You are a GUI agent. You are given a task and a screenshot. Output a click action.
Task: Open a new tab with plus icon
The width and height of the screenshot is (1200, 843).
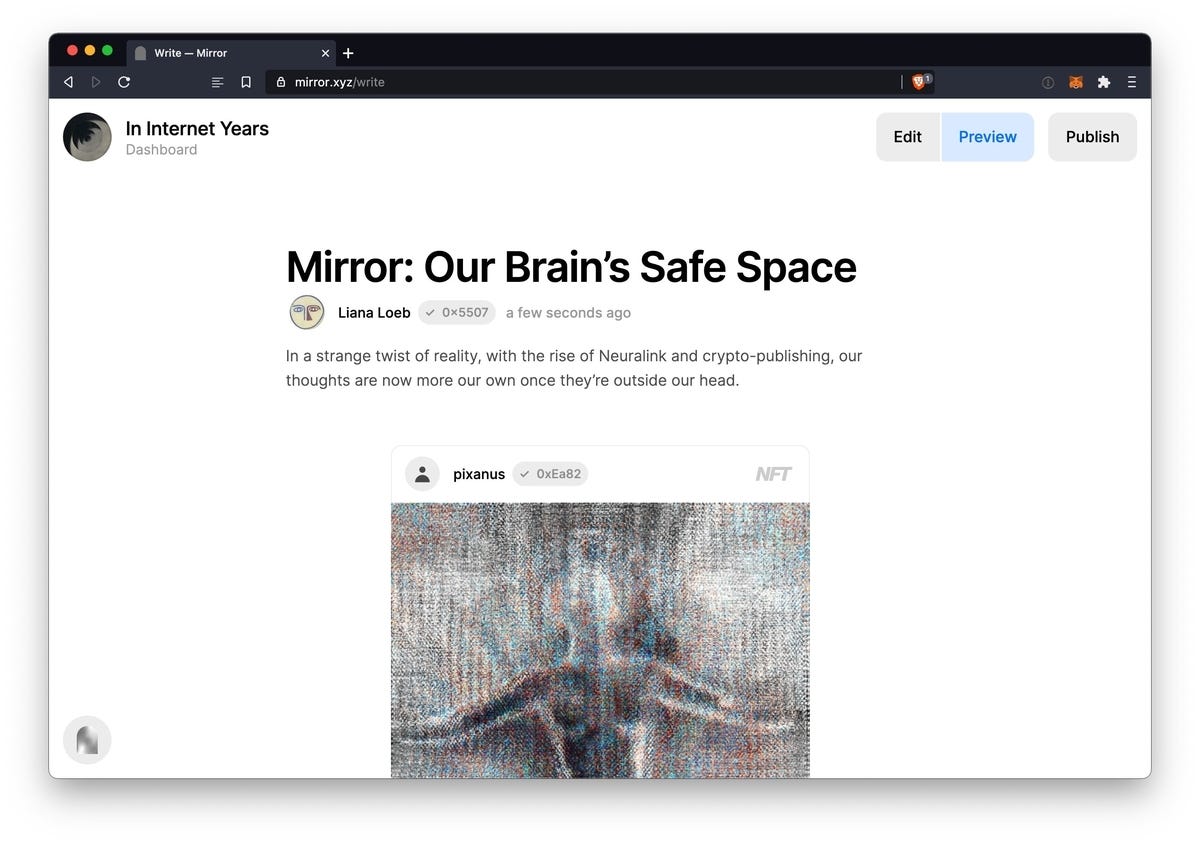(348, 53)
